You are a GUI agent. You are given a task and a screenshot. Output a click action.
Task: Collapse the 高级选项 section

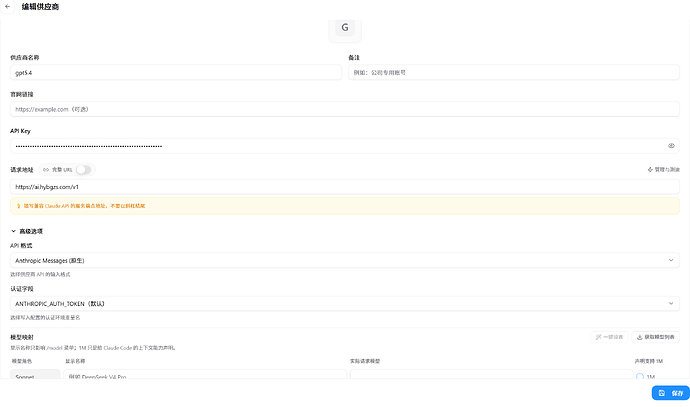(x=27, y=231)
